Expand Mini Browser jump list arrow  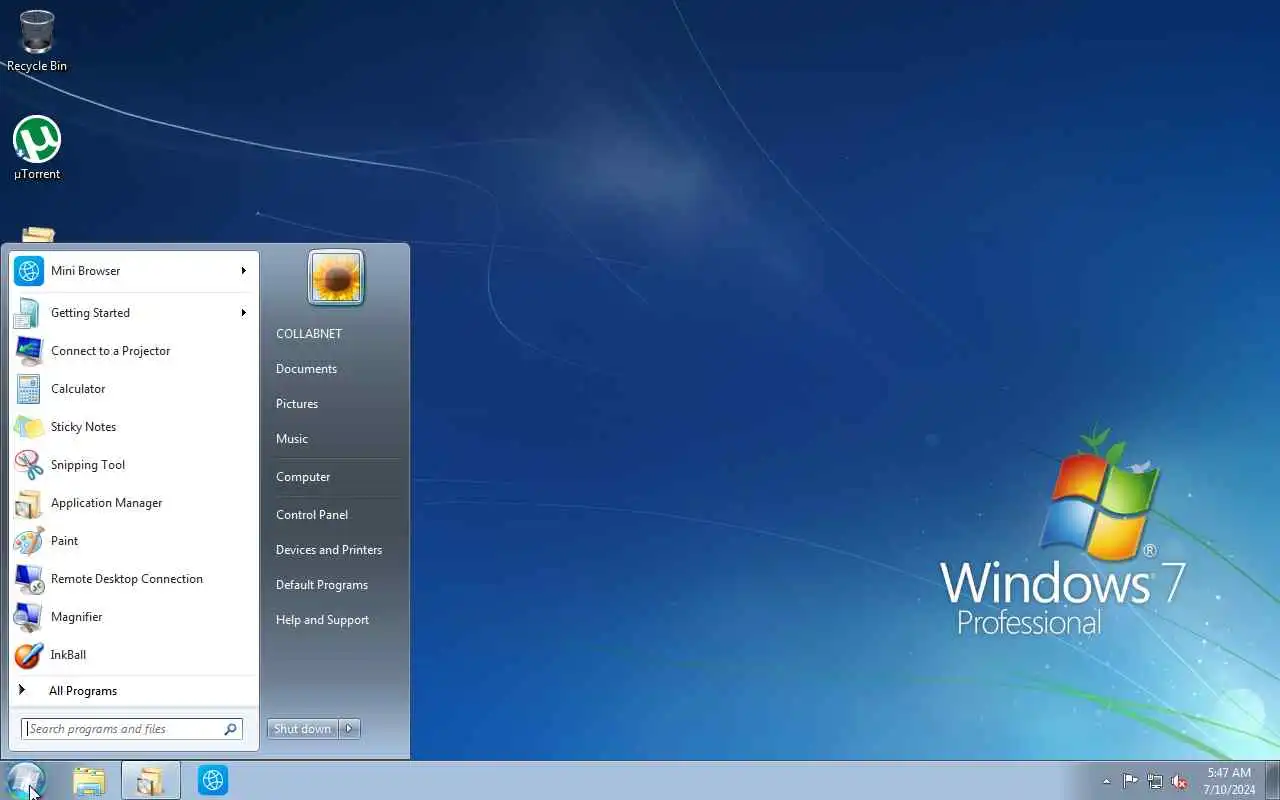(x=243, y=271)
